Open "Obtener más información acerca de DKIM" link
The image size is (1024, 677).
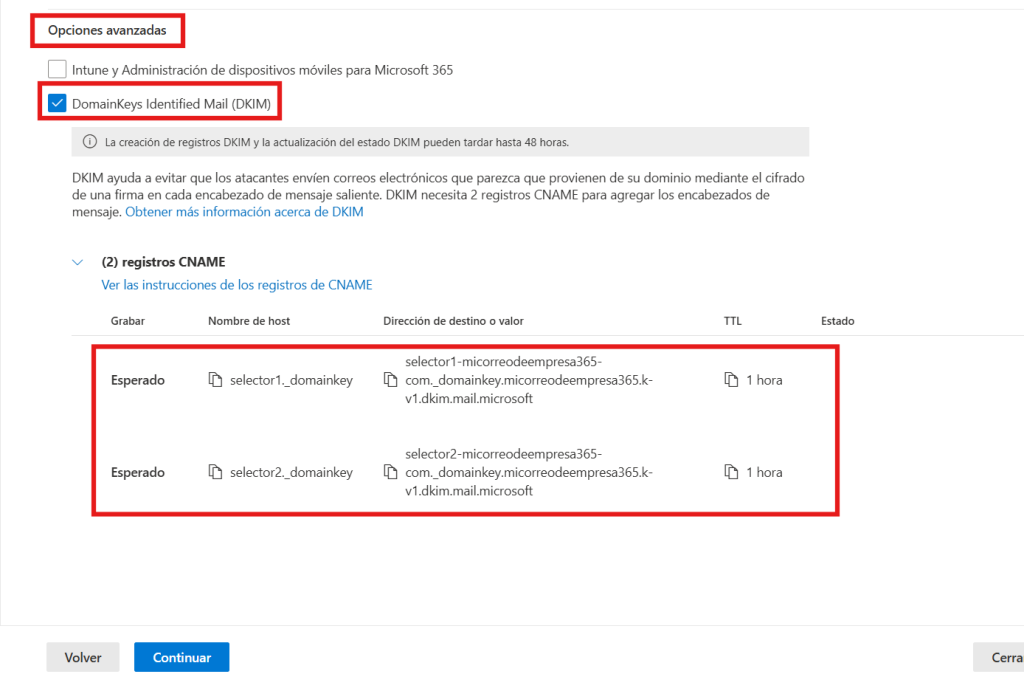[244, 212]
